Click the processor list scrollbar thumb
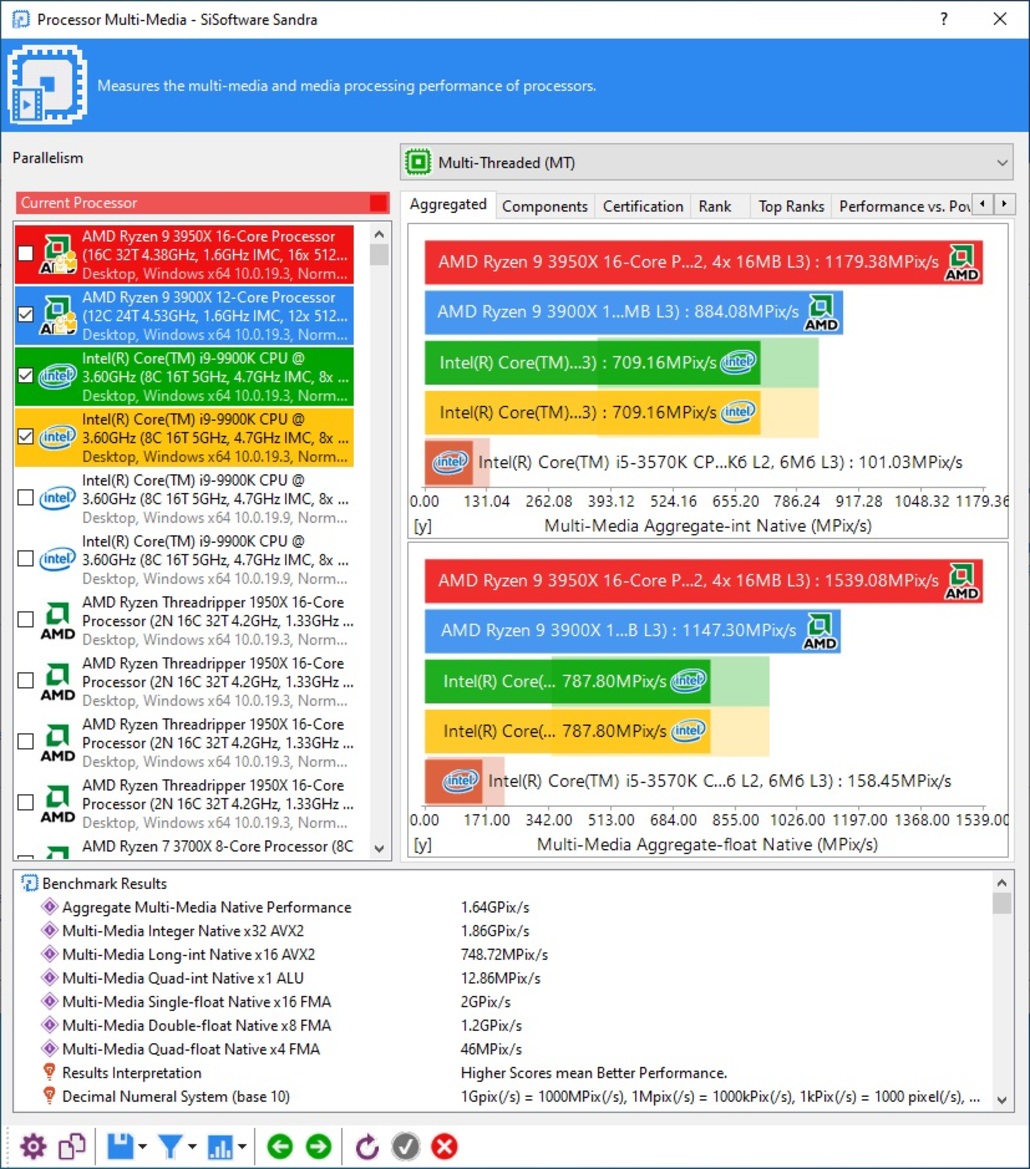Viewport: 1030px width, 1169px height. (379, 255)
